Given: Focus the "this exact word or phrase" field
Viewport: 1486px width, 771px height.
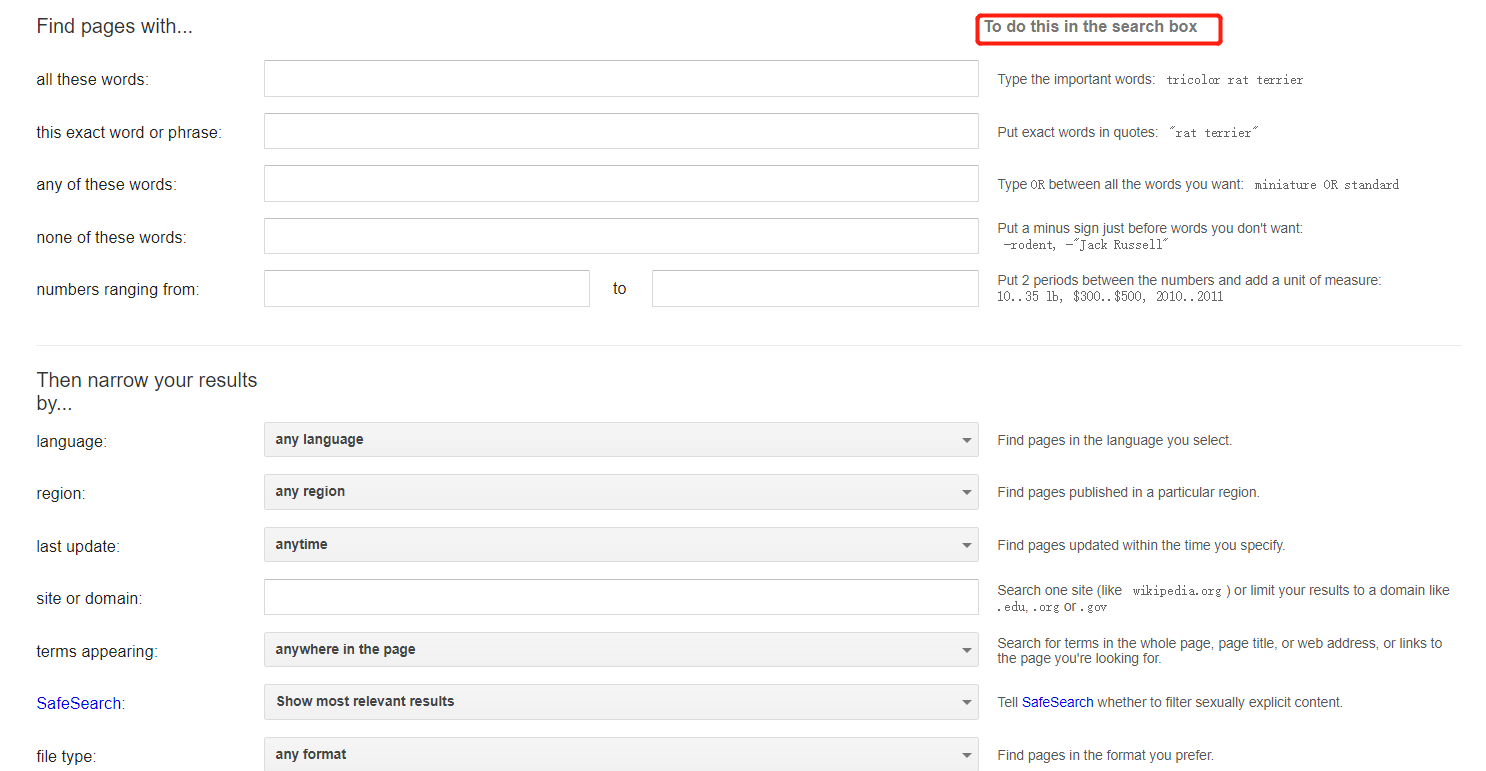Looking at the screenshot, I should click(x=620, y=131).
